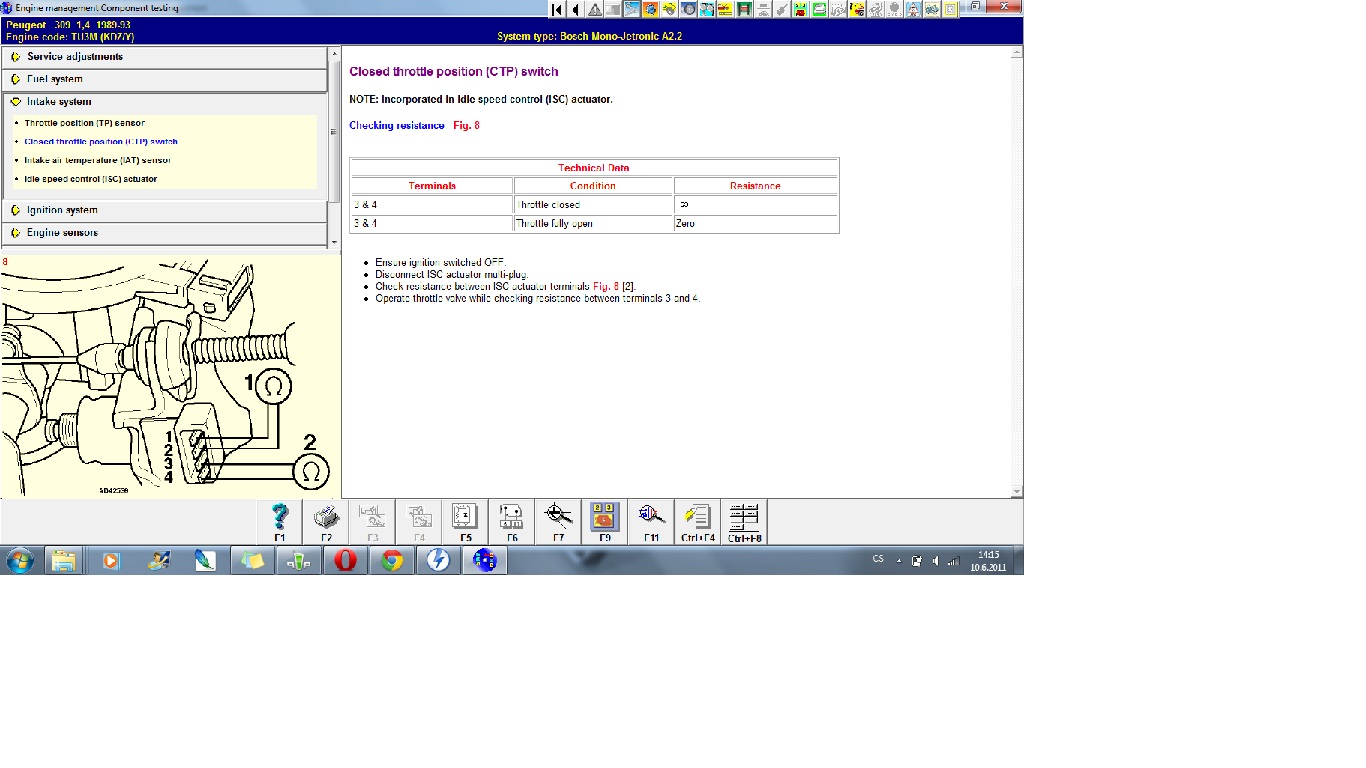The width and height of the screenshot is (1366, 768).
Task: Open the F5 toolbar button
Action: (x=465, y=519)
